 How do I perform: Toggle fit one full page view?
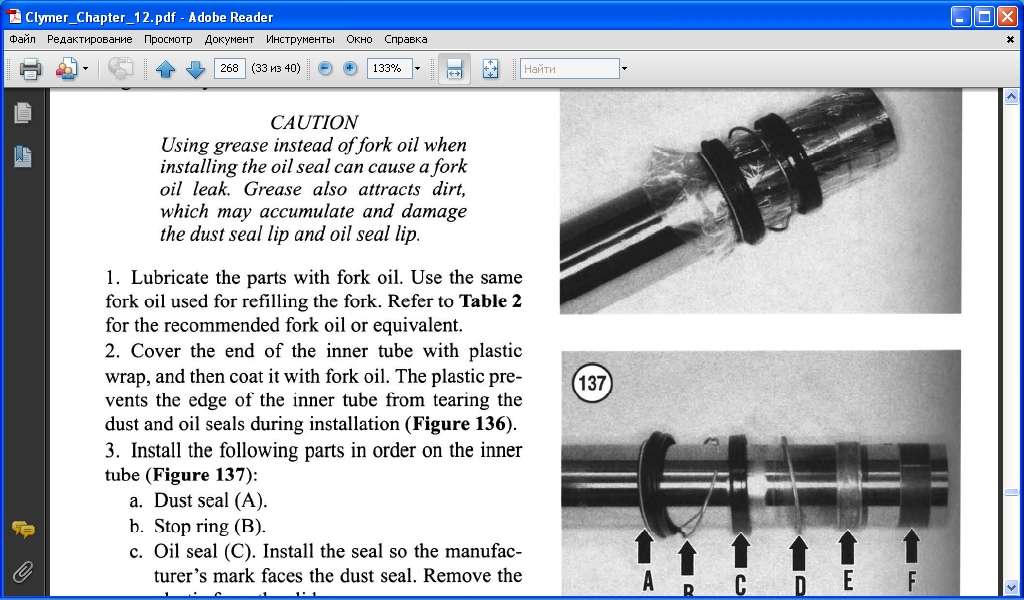pyautogui.click(x=490, y=69)
